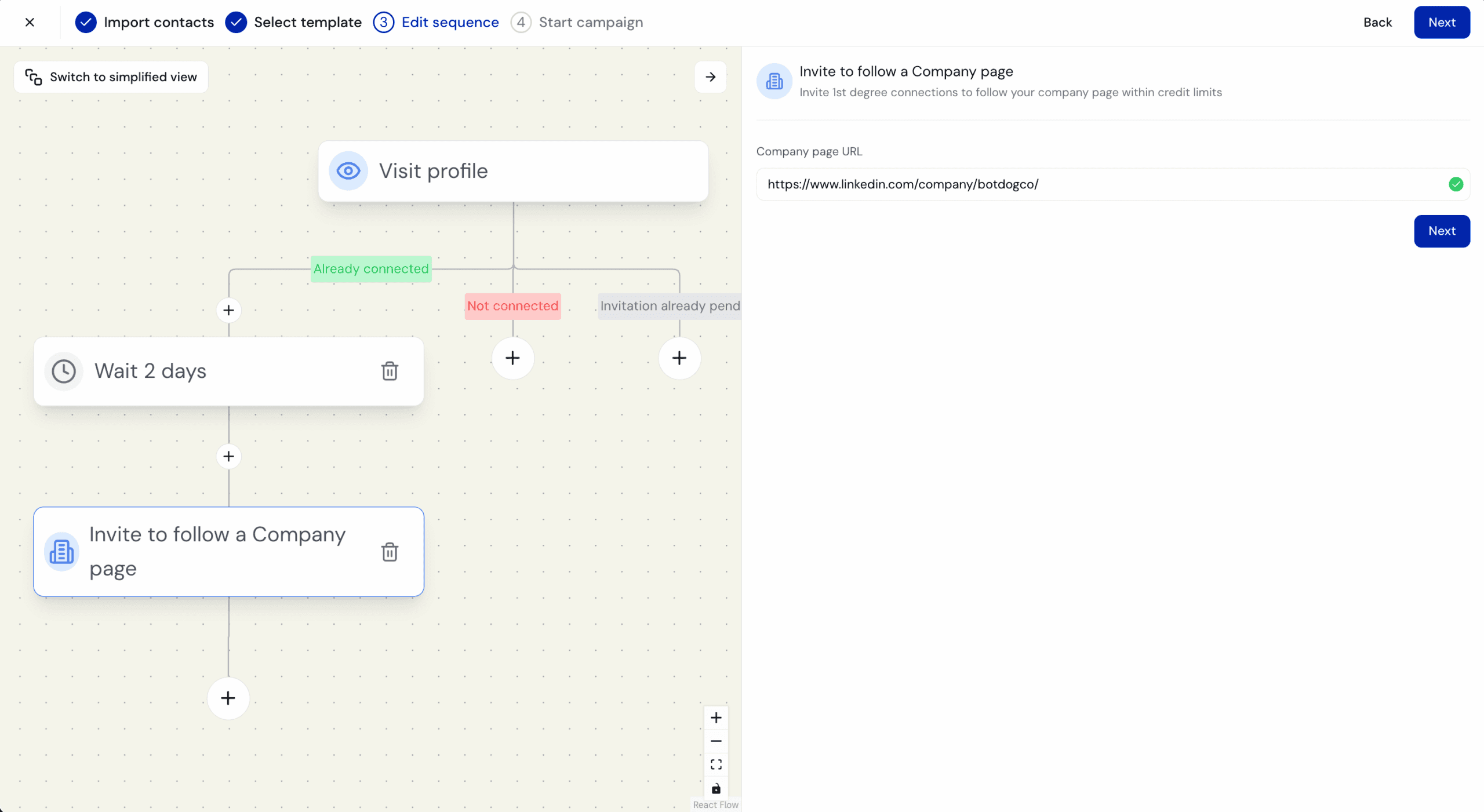Switch to simplified view
Image resolution: width=1484 pixels, height=812 pixels.
[x=111, y=77]
